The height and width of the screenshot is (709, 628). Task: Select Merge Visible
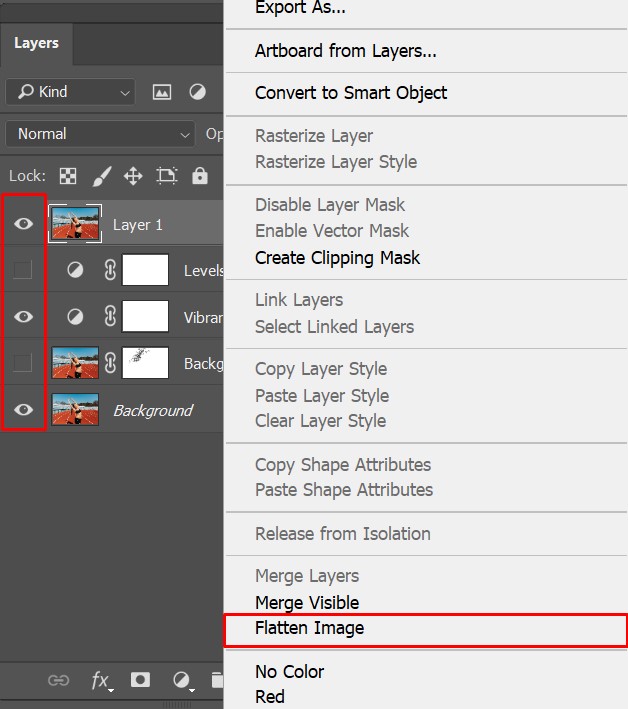coord(307,602)
